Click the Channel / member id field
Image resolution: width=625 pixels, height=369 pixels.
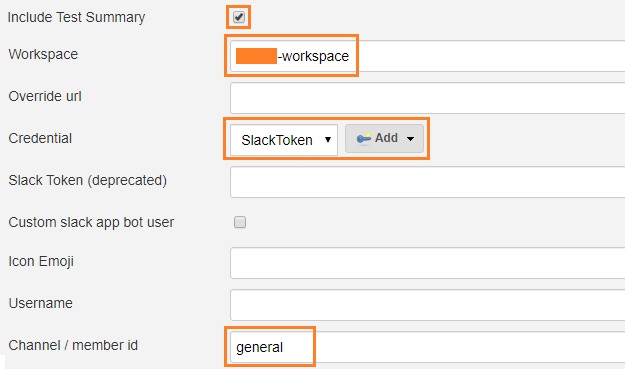pos(427,347)
